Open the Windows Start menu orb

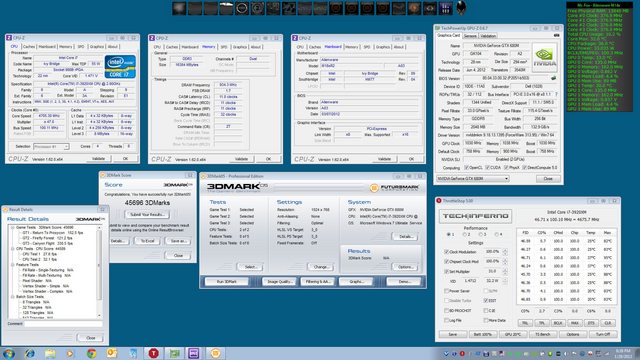[9, 353]
